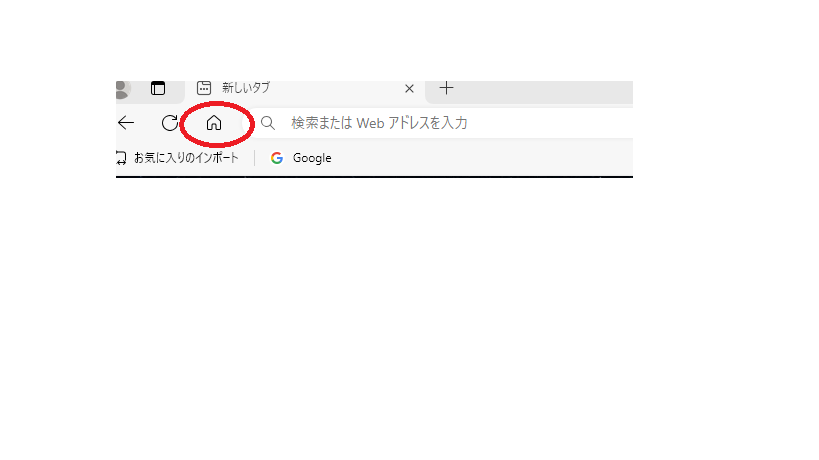
Task: Open お気に入りのインポート link
Action: pos(186,158)
